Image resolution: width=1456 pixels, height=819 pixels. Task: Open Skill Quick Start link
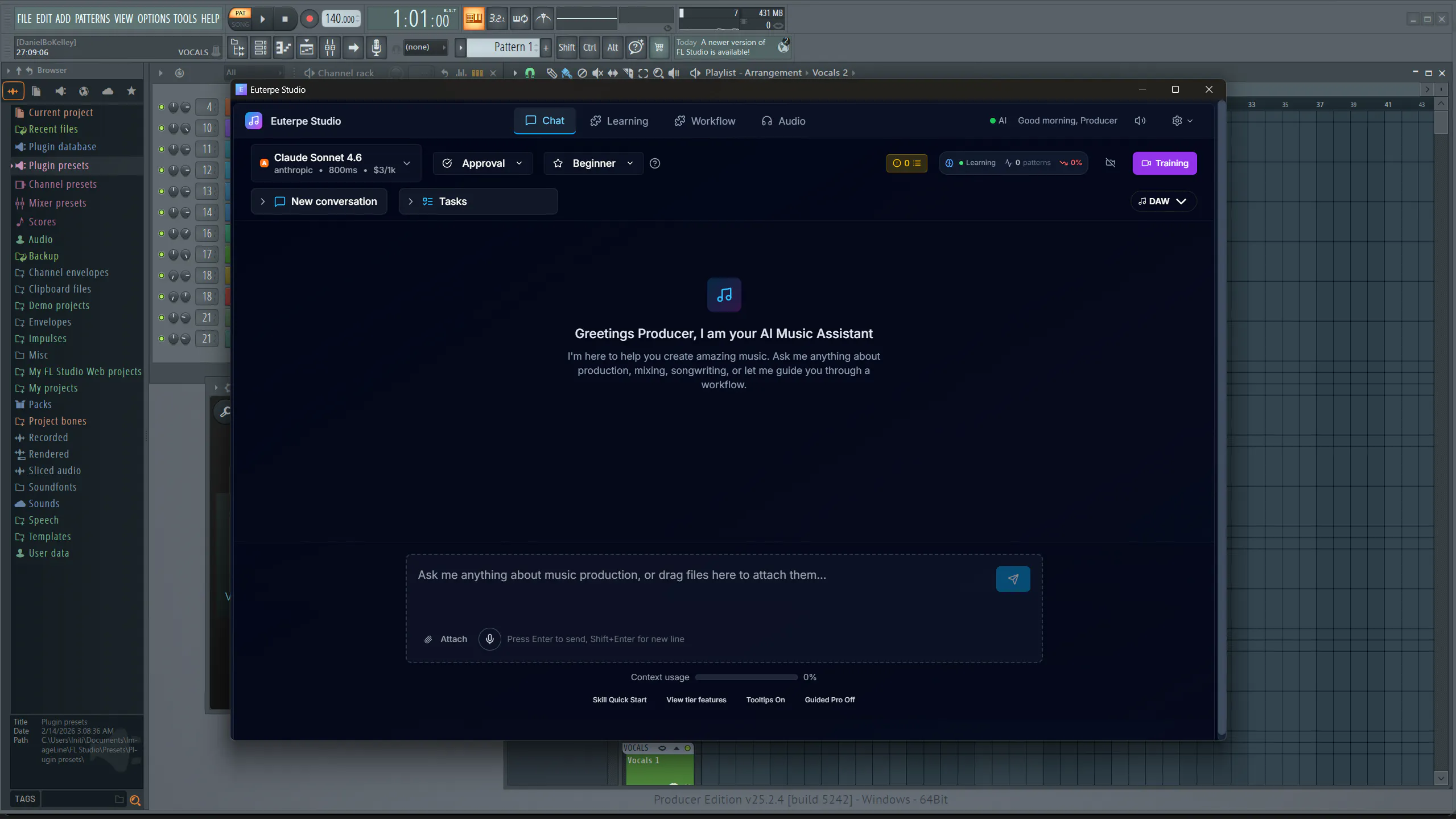coord(619,700)
